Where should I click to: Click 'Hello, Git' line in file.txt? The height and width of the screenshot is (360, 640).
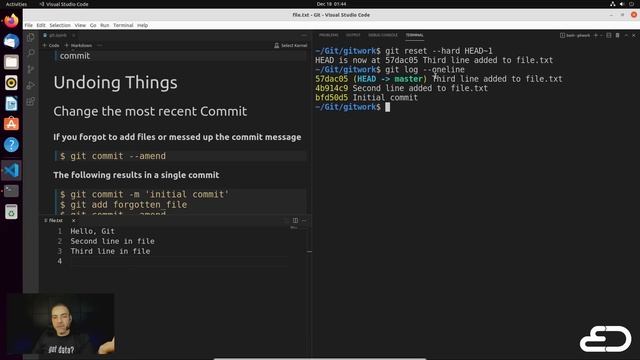92,231
